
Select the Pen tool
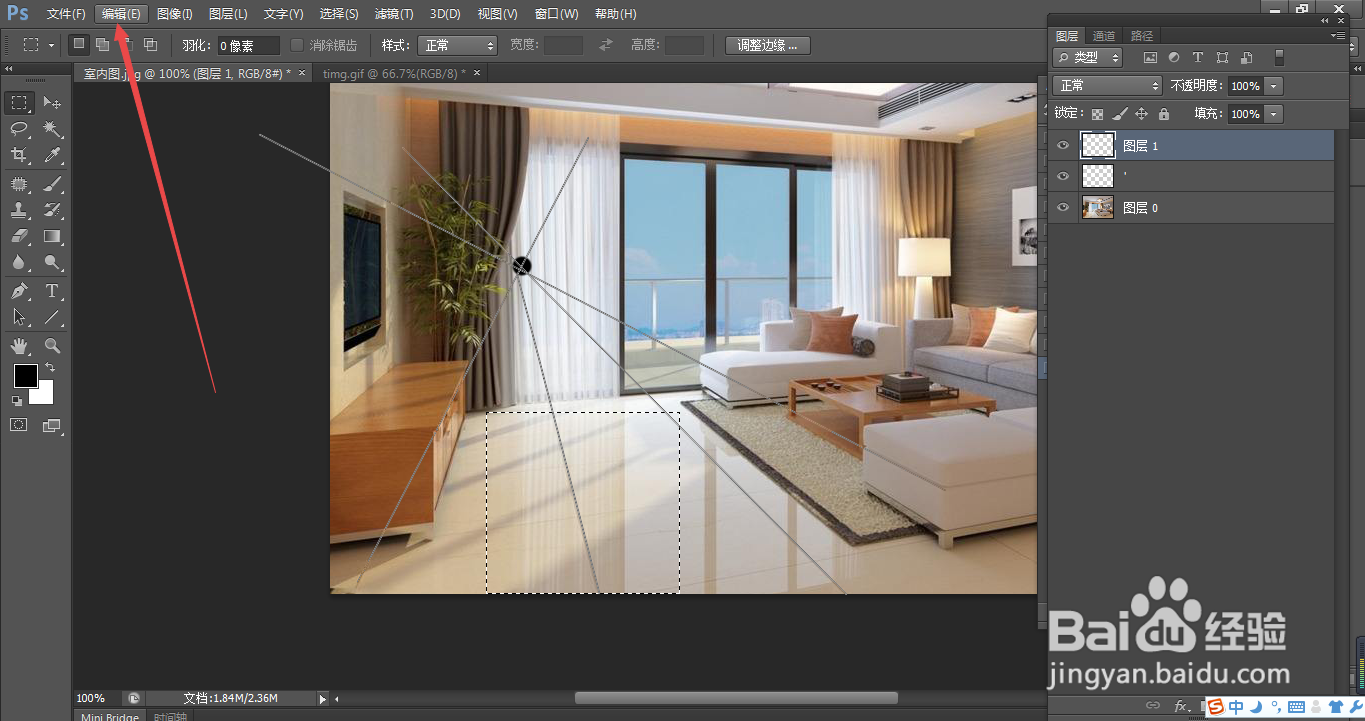coord(19,291)
